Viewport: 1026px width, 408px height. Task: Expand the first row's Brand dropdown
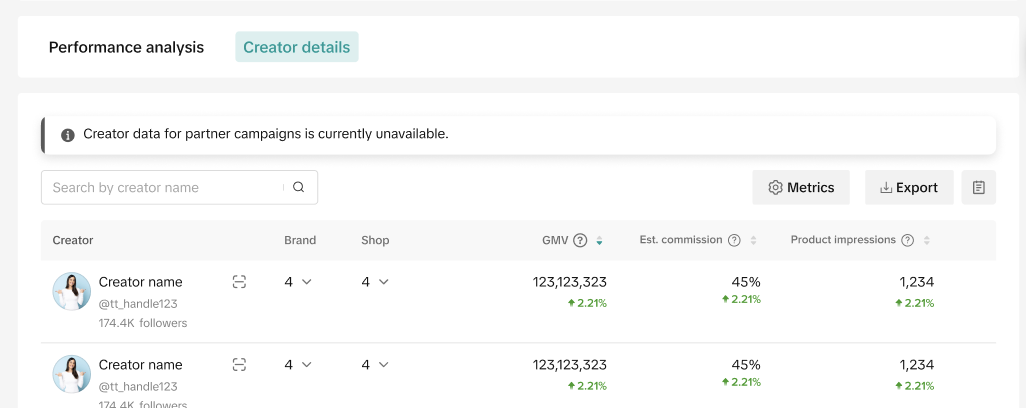298,282
